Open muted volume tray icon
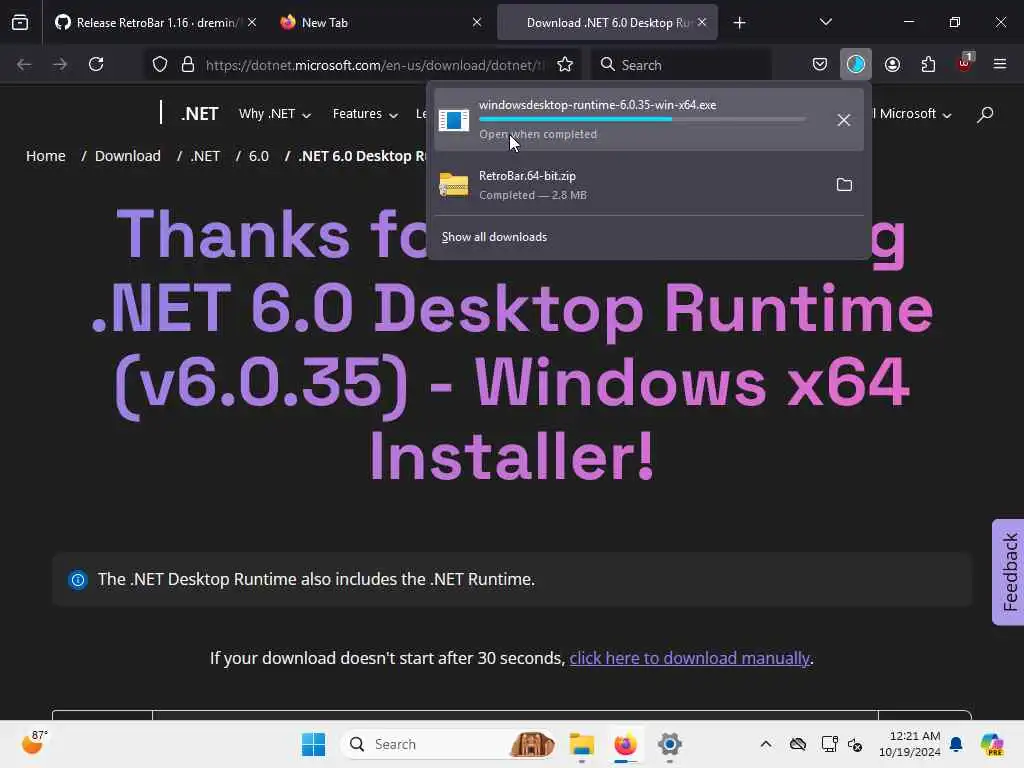This screenshot has width=1024, height=768. [855, 744]
